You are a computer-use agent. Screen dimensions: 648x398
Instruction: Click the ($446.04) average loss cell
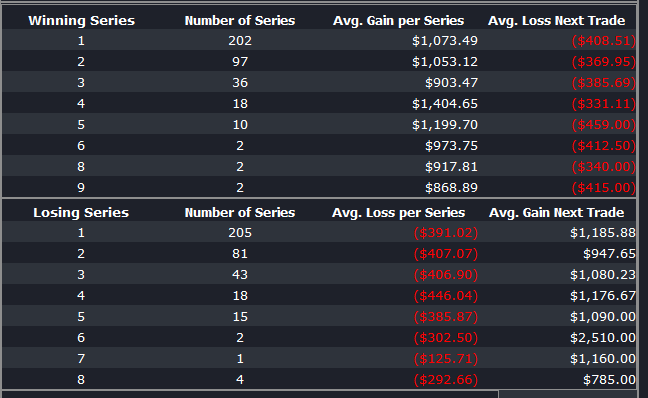[x=446, y=296]
